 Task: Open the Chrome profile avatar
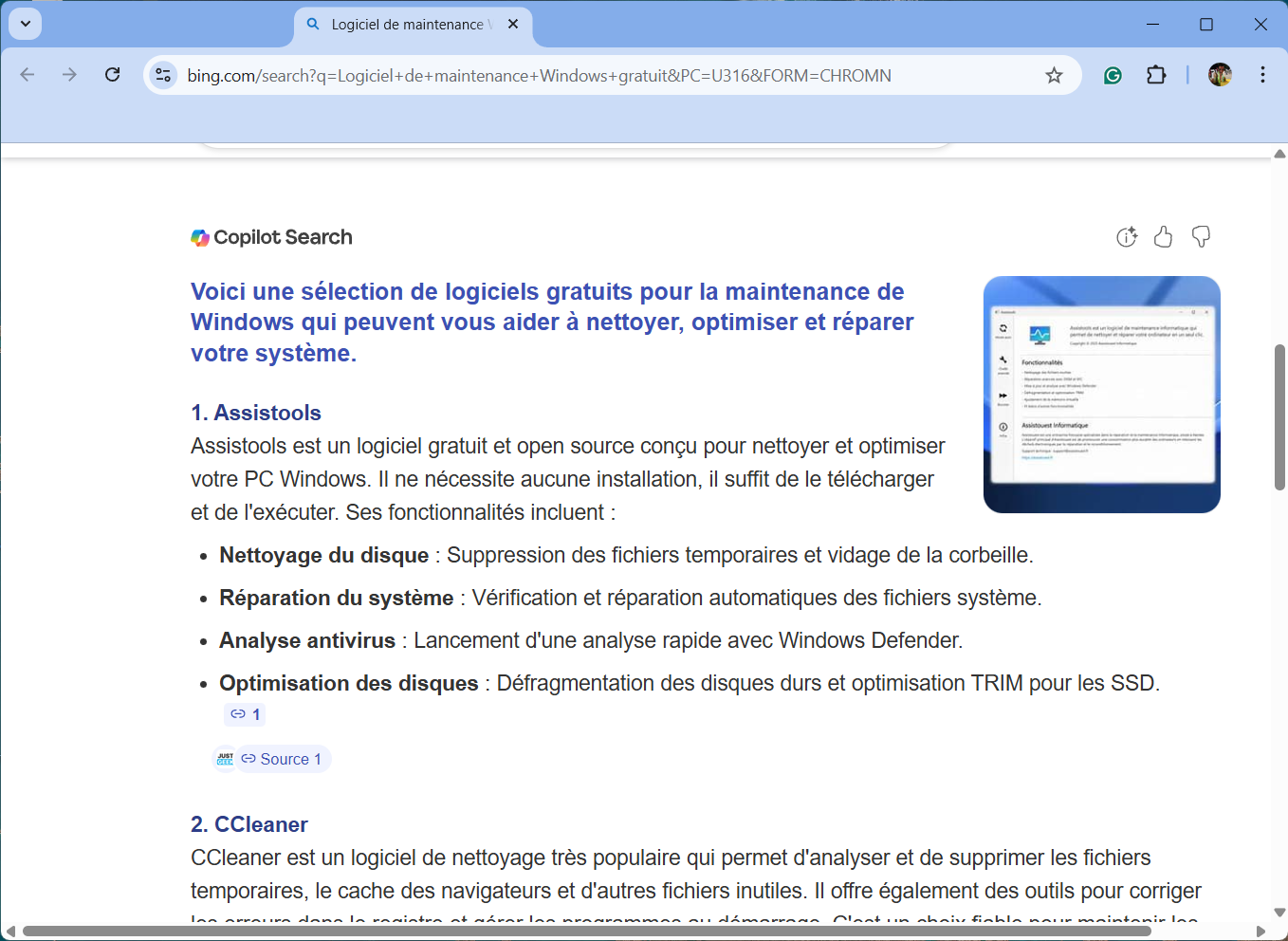[1220, 75]
